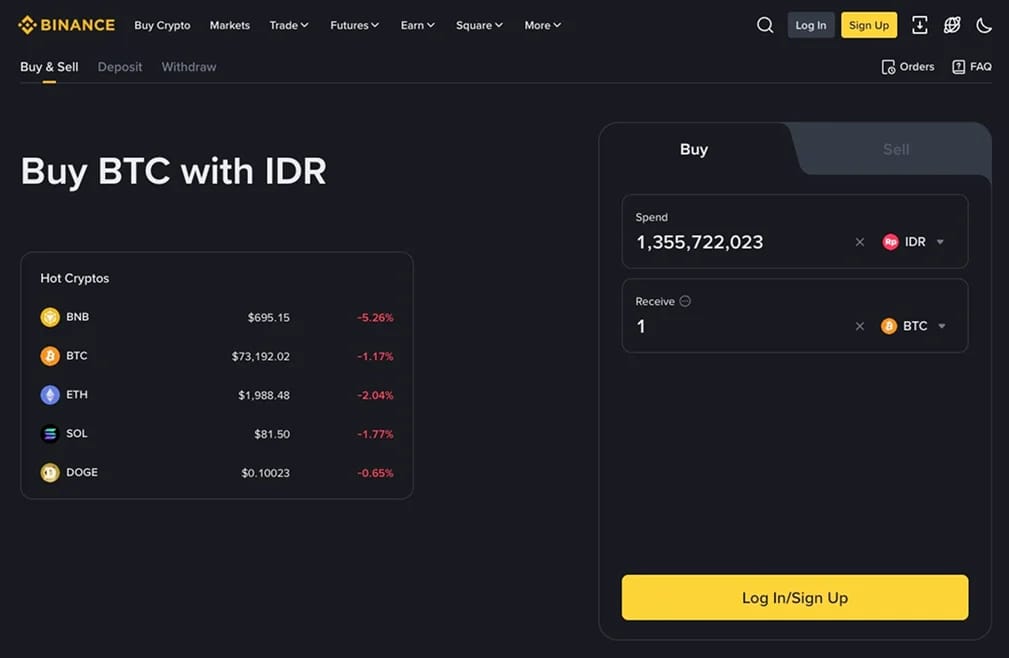
Task: Click the Buy BTC with IDR heading
Action: [x=174, y=172]
